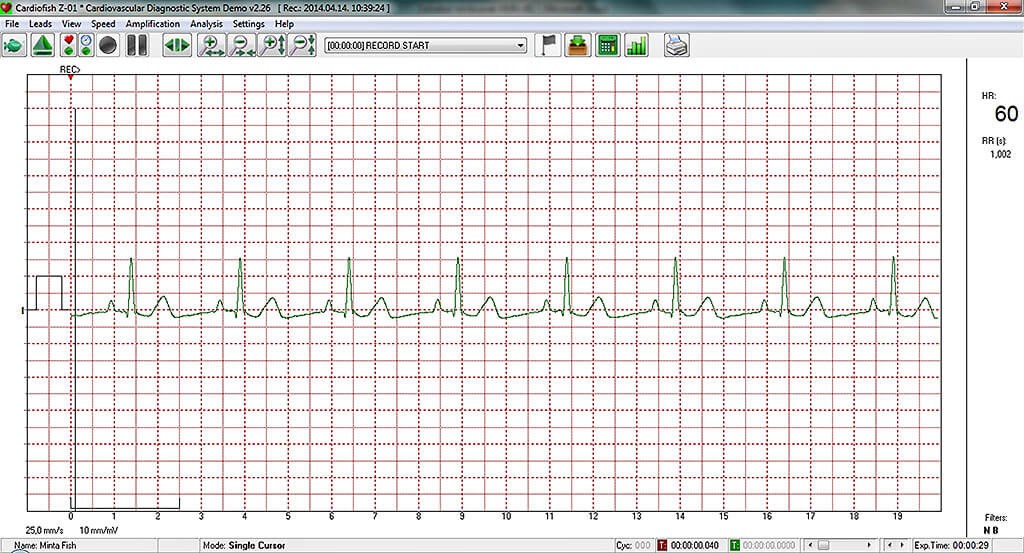The height and width of the screenshot is (553, 1024).
Task: Click the horizontal timeline scrollbar at bottom
Action: coord(843,545)
